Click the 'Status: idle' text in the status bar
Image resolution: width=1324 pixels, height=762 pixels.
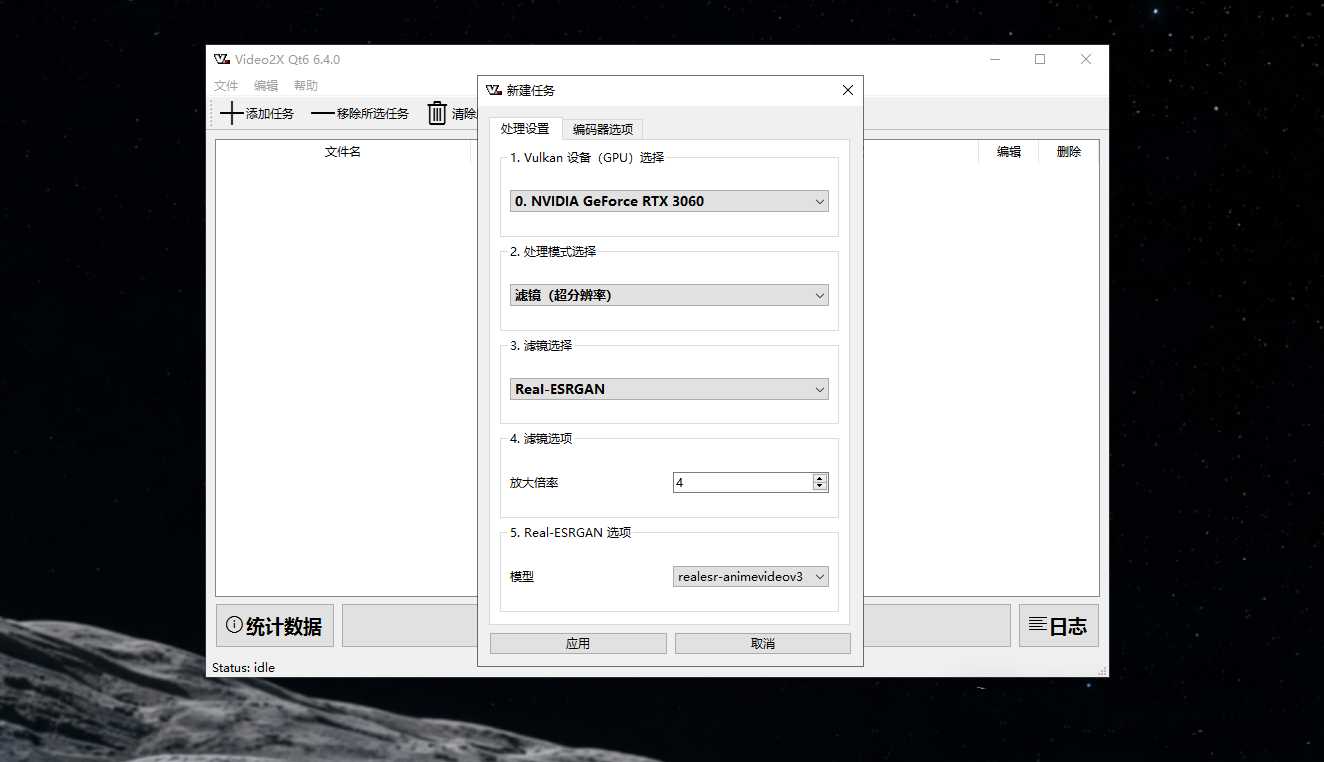243,667
